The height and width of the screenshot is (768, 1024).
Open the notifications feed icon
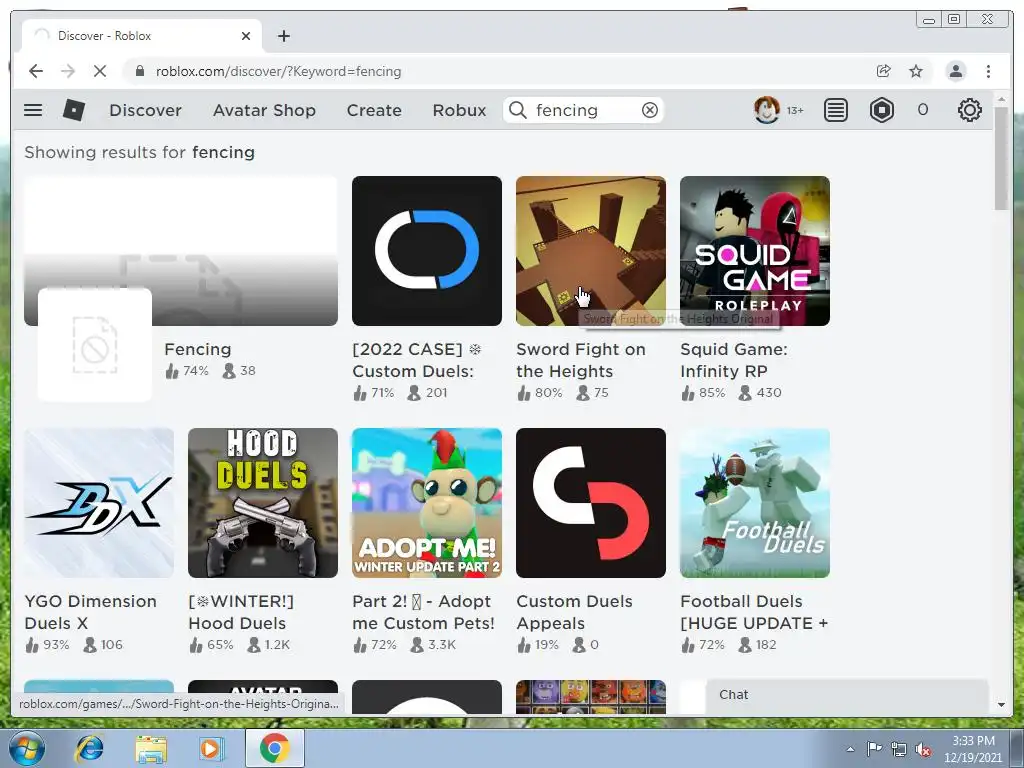click(x=835, y=110)
